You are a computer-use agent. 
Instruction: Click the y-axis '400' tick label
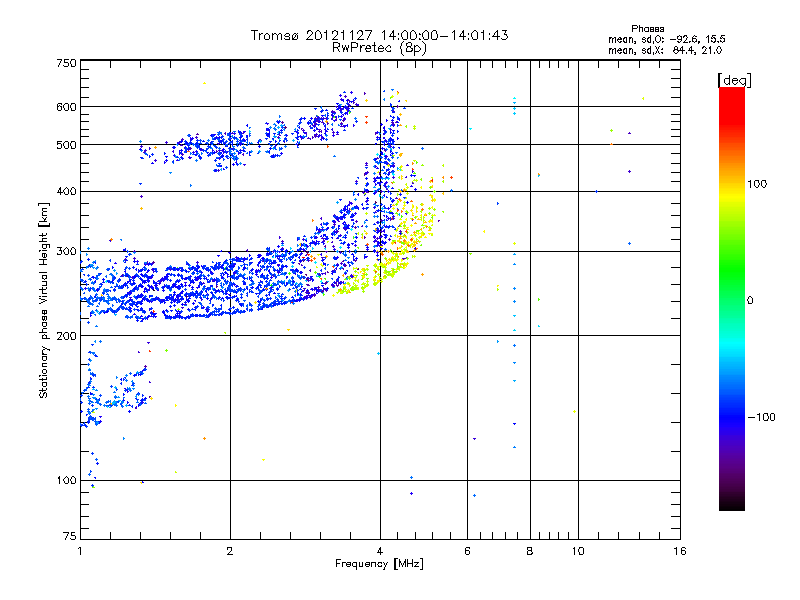[67, 191]
